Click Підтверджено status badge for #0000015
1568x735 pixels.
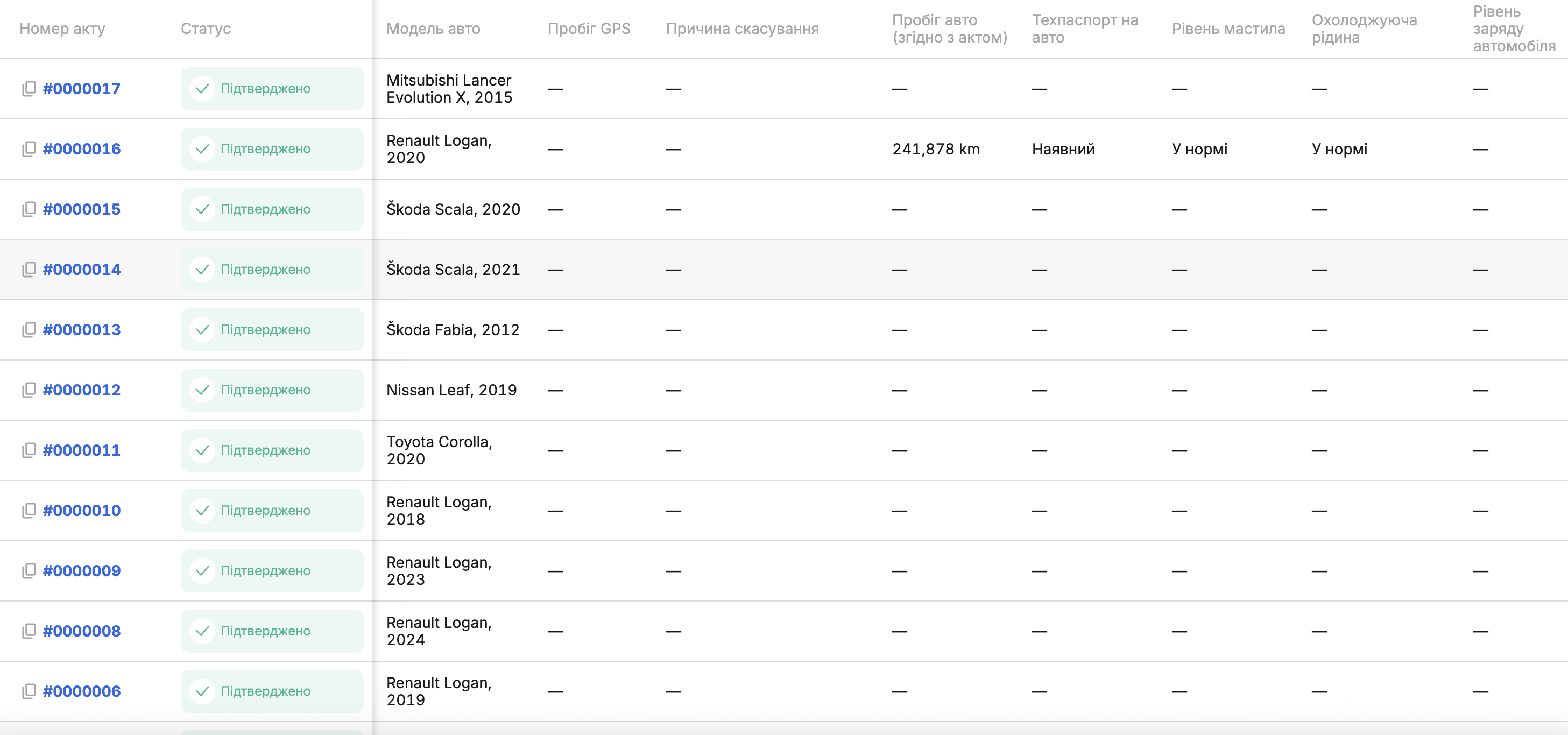[x=272, y=209]
